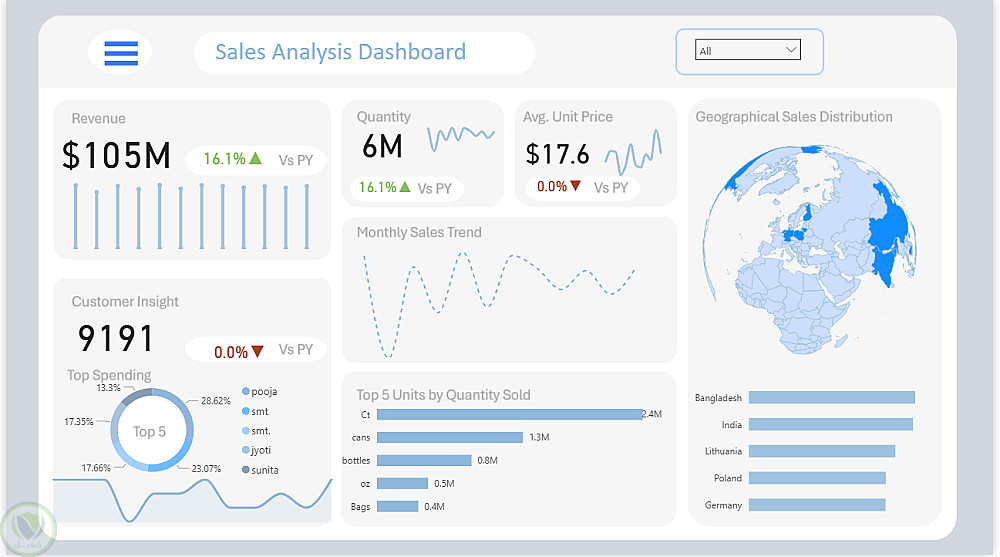Click the Customer Insight 0.0% Vs PY badge
Viewport: 1000px width, 557px height.
(x=256, y=350)
